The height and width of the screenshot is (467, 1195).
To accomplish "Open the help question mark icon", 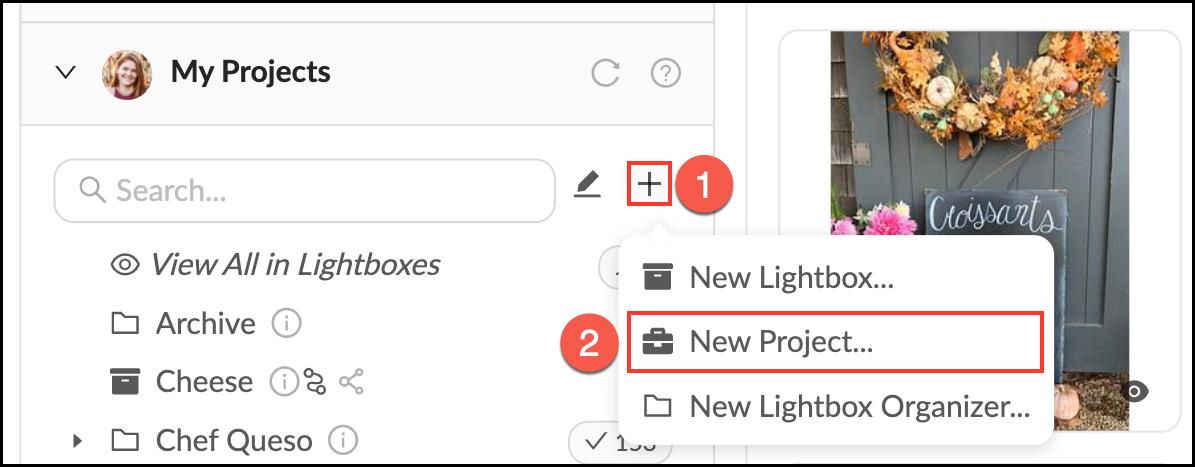I will pos(665,73).
